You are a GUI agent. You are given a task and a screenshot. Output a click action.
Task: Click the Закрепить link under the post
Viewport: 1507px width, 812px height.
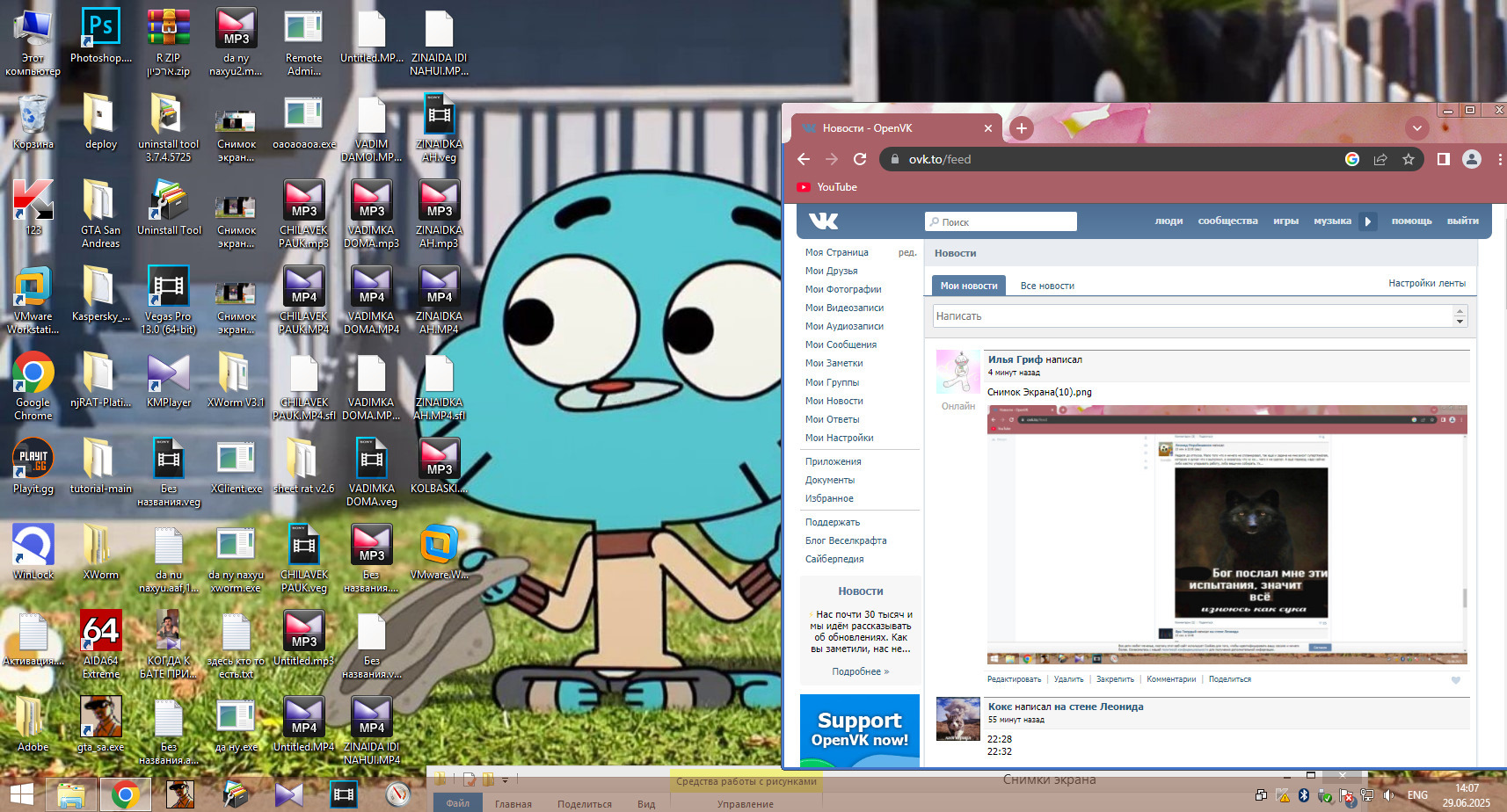pyautogui.click(x=1114, y=679)
